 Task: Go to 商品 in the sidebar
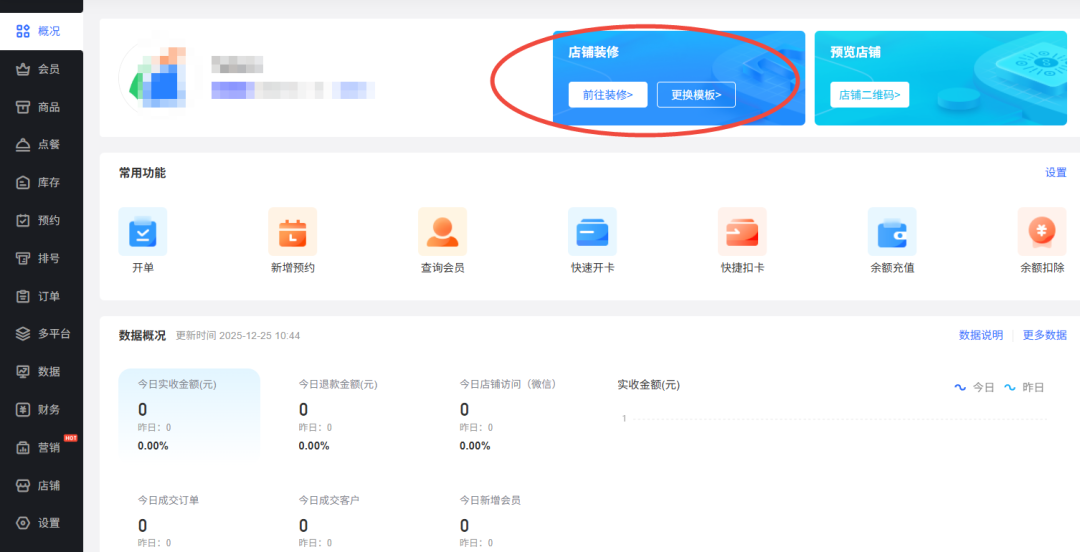pyautogui.click(x=40, y=107)
